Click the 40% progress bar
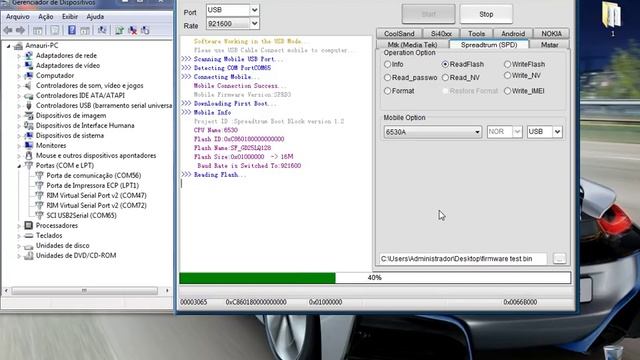This screenshot has height=360, width=640. click(375, 278)
